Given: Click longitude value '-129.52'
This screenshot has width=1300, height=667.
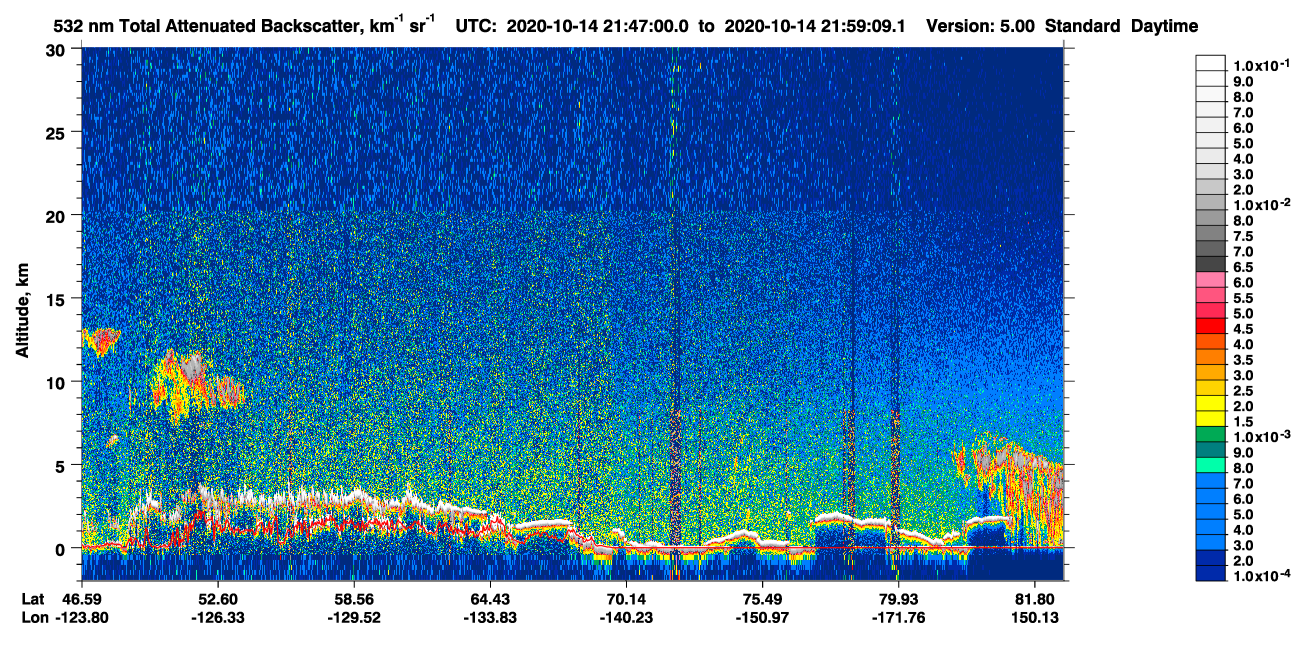Looking at the screenshot, I should click(x=354, y=618).
